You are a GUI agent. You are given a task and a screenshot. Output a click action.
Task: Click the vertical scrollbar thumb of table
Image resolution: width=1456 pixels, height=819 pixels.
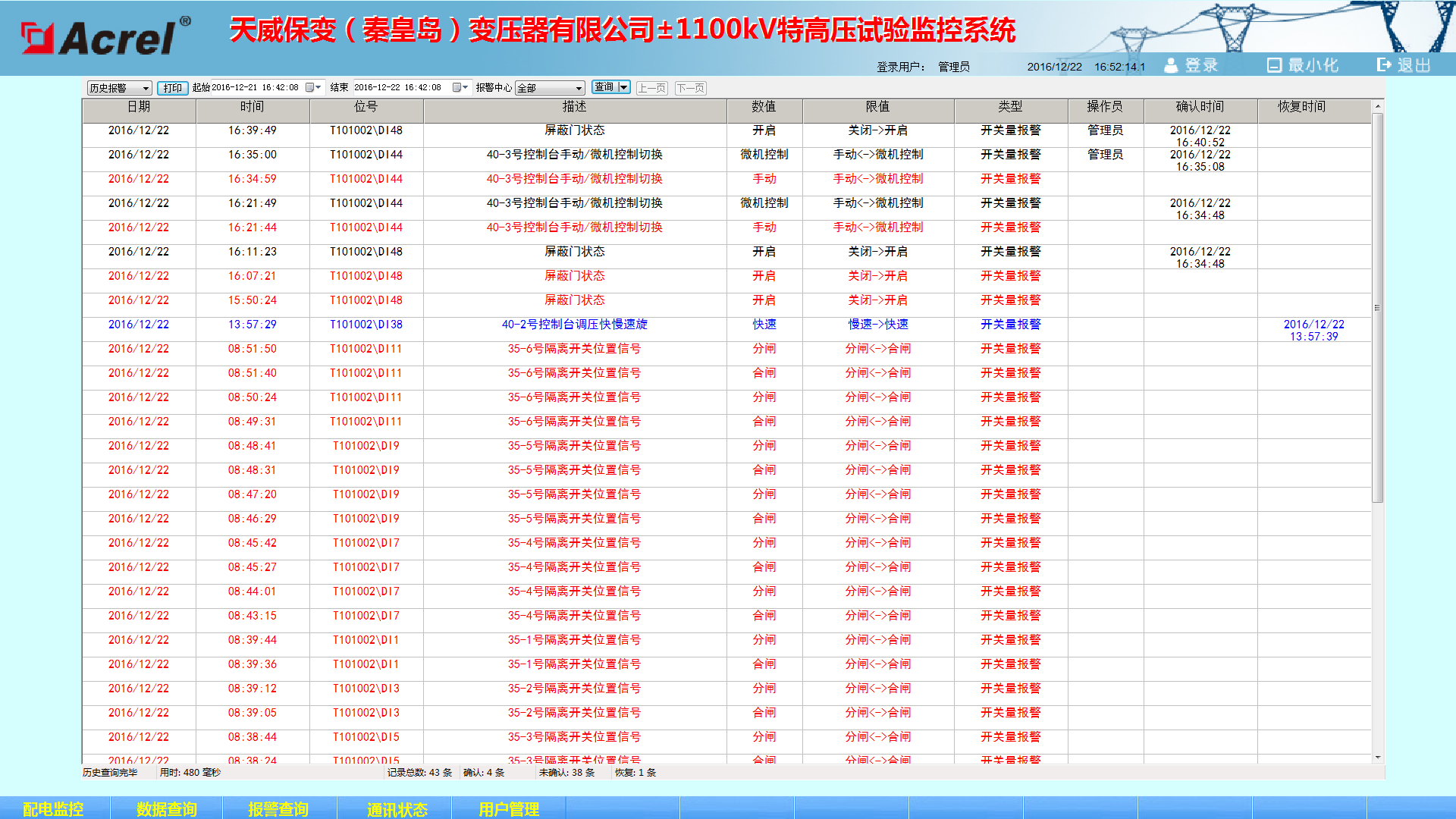click(1378, 307)
